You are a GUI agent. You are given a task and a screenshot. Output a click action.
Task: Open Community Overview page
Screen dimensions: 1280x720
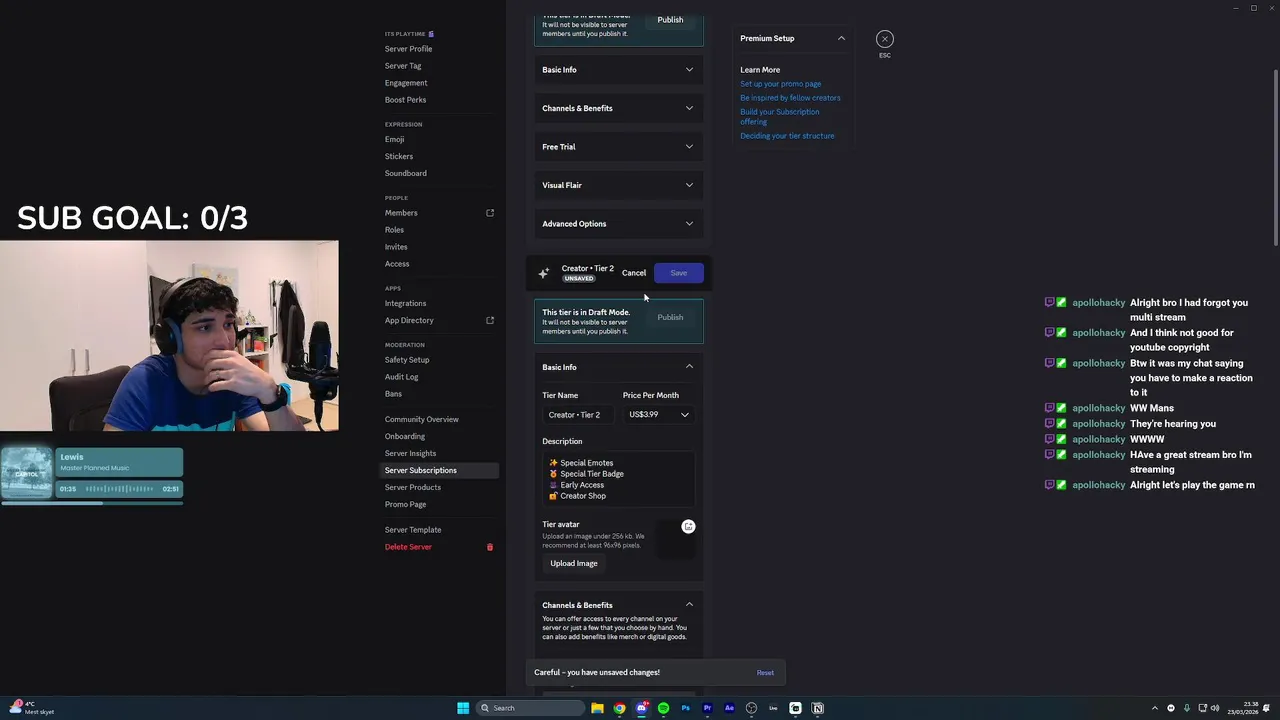point(421,419)
